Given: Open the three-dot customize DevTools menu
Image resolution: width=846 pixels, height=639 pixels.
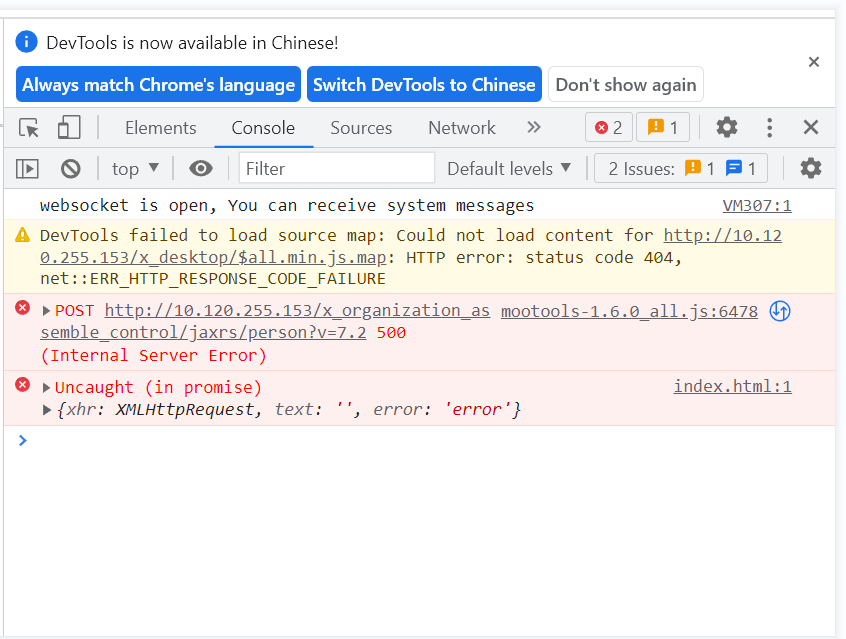Looking at the screenshot, I should click(769, 128).
